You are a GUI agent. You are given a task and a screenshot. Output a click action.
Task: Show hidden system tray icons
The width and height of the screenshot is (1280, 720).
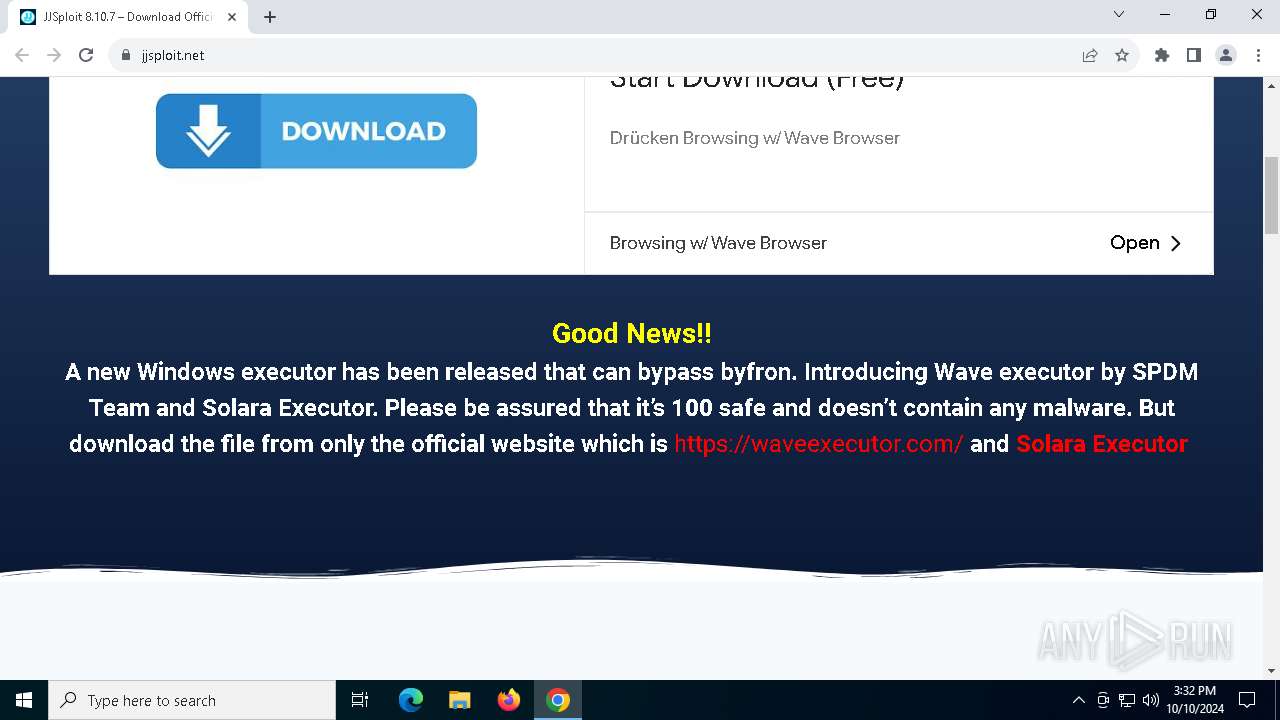1078,700
